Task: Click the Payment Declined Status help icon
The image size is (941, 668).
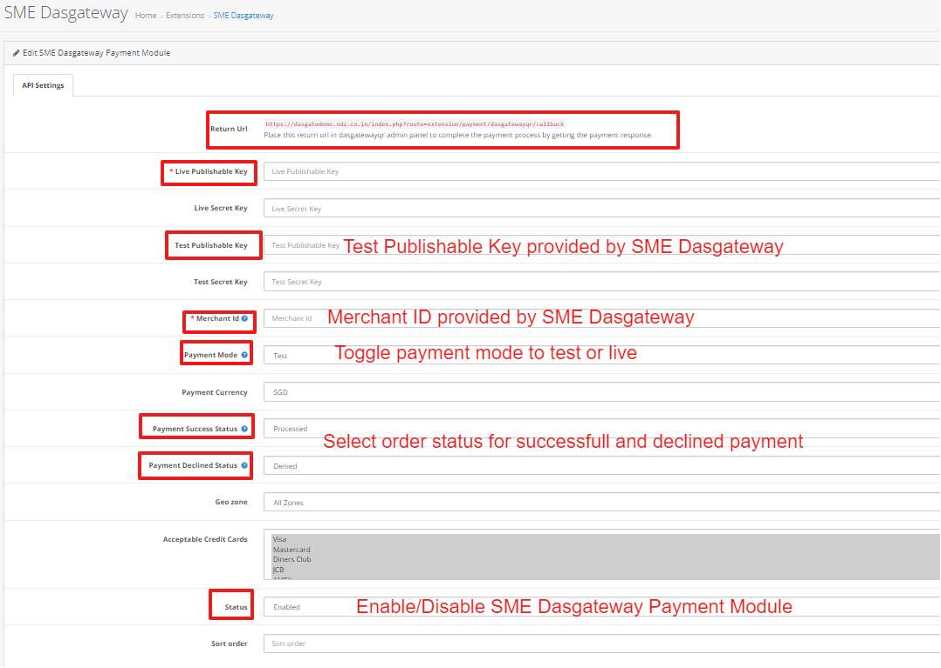Action: tap(244, 466)
